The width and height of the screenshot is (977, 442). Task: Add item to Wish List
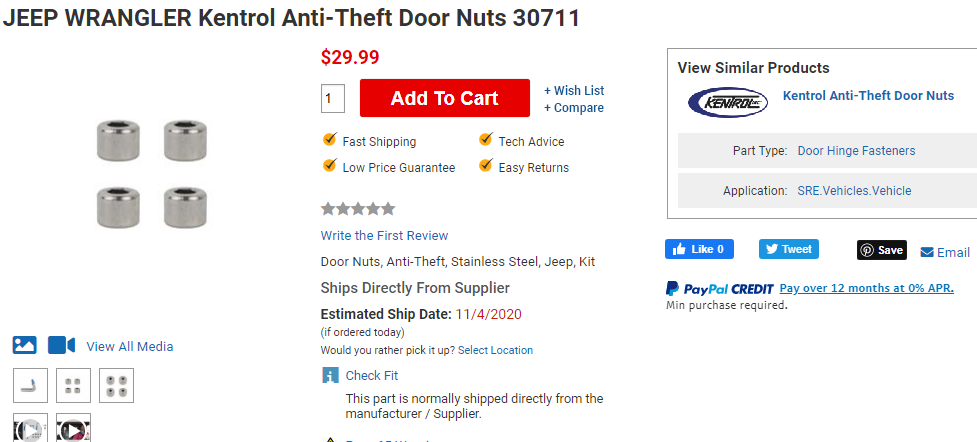[574, 90]
